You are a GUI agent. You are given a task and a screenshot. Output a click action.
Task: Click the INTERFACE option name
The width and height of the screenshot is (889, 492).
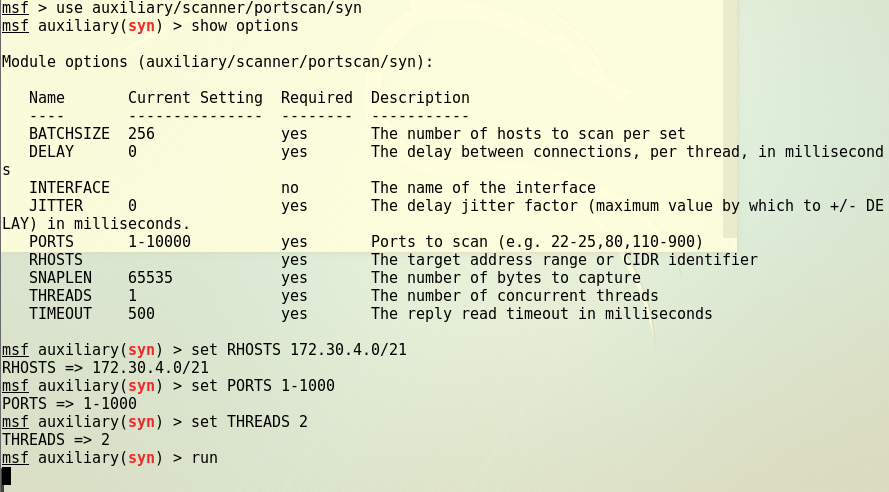point(69,188)
